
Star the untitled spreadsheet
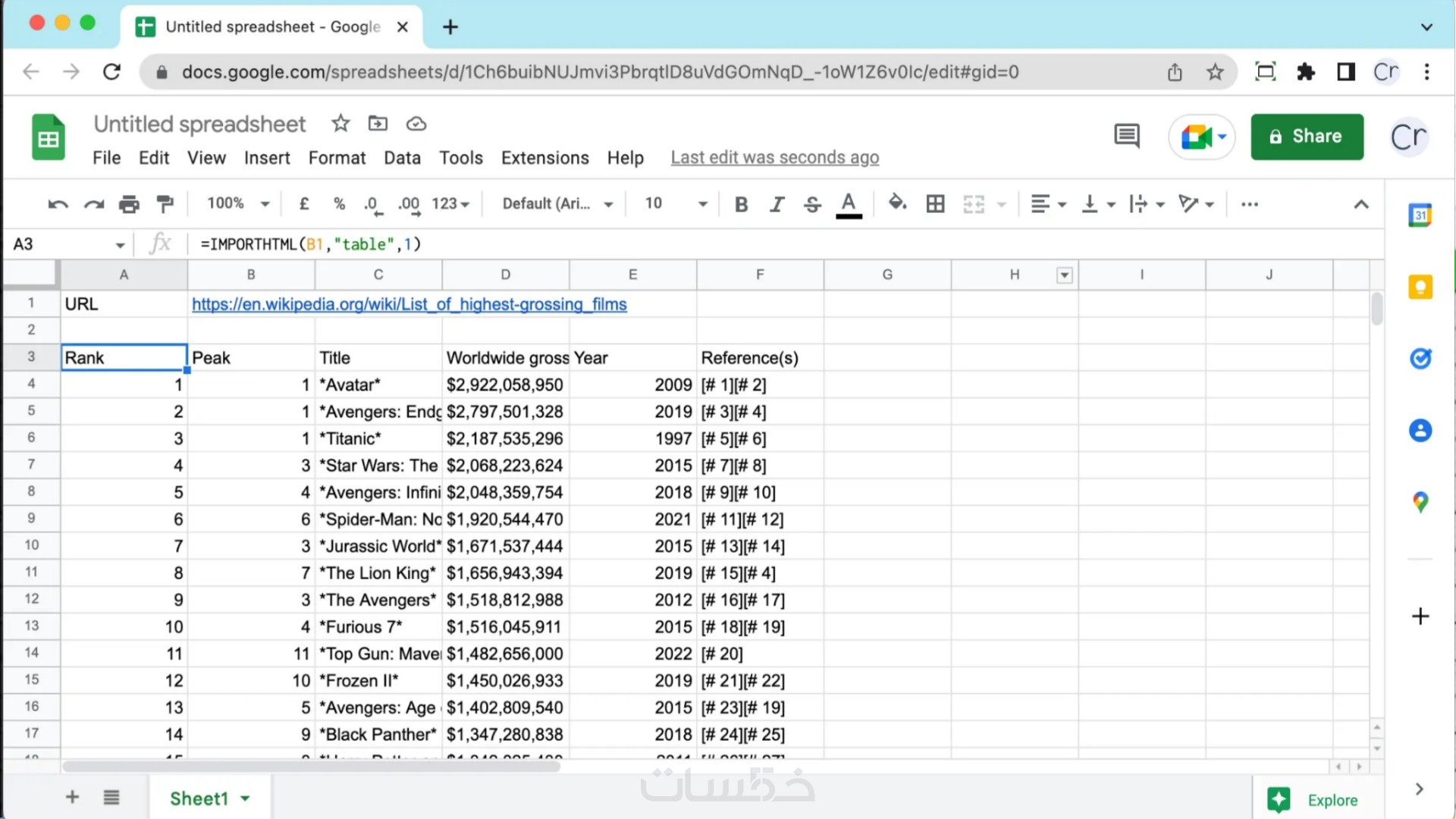point(340,124)
